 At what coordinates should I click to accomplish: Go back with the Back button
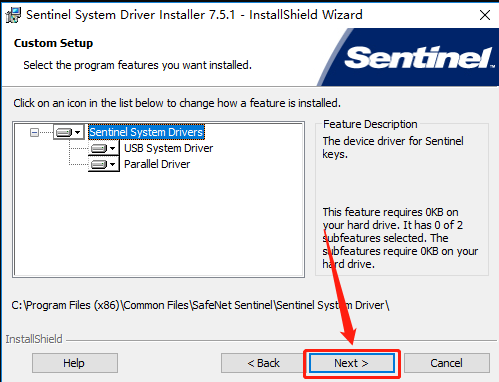(263, 363)
